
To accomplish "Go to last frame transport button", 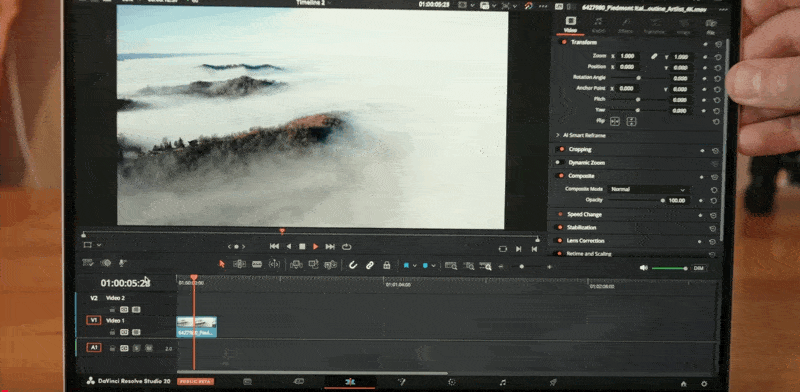I will pyautogui.click(x=330, y=247).
